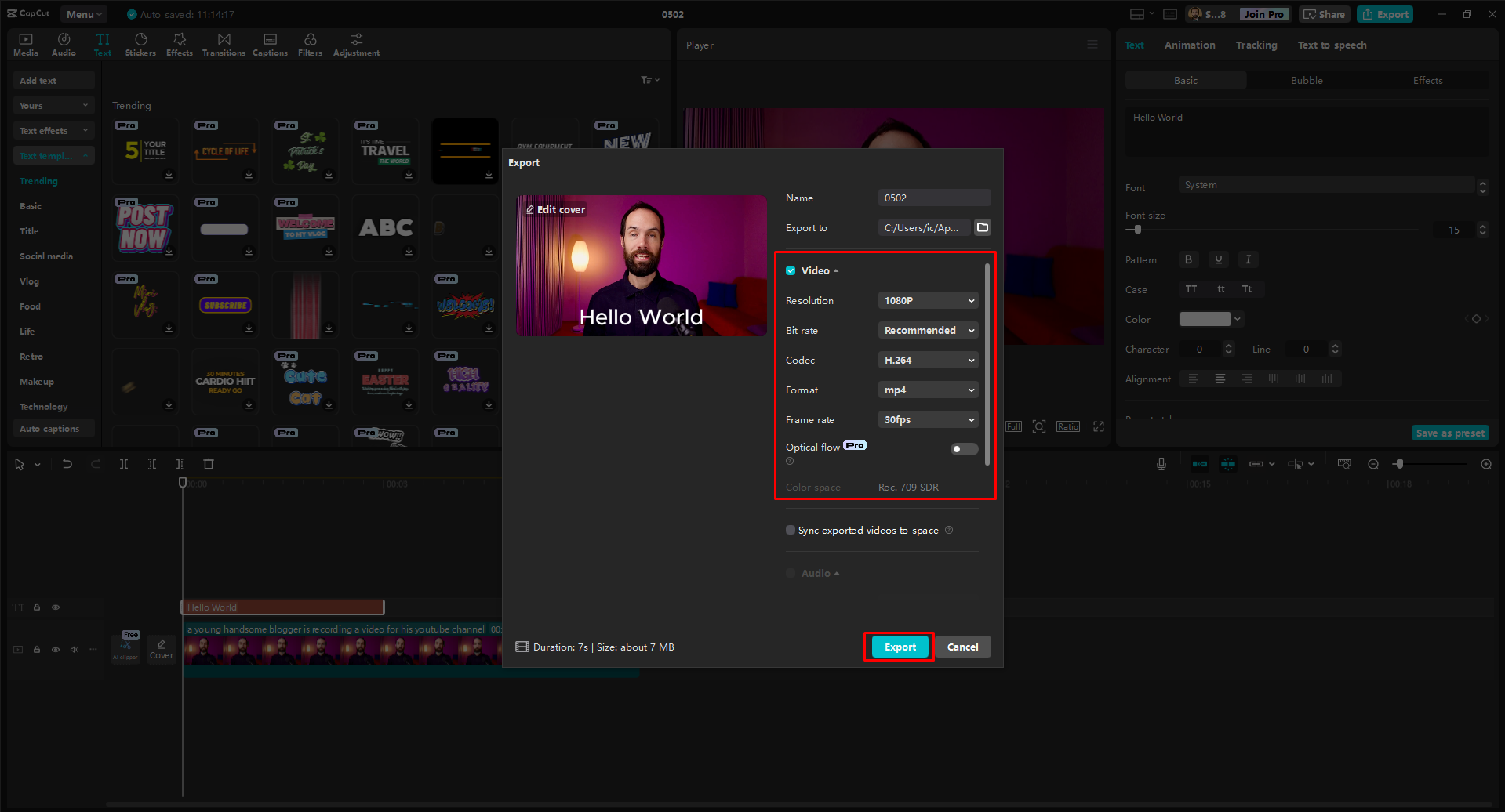This screenshot has width=1505, height=812.
Task: Open the Codec dropdown showing H.264
Action: point(928,360)
